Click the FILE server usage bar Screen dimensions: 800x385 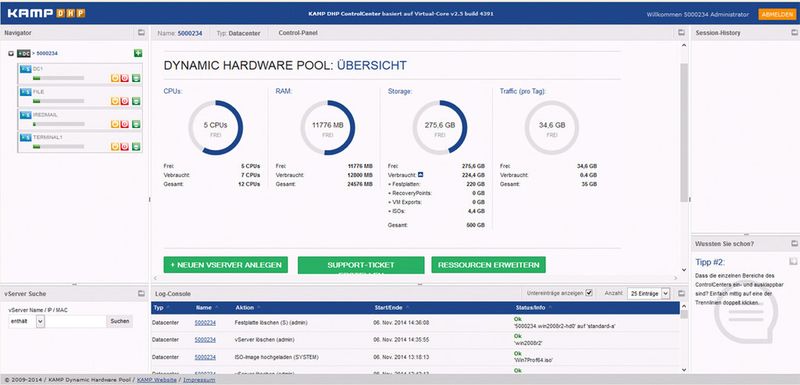(58, 101)
